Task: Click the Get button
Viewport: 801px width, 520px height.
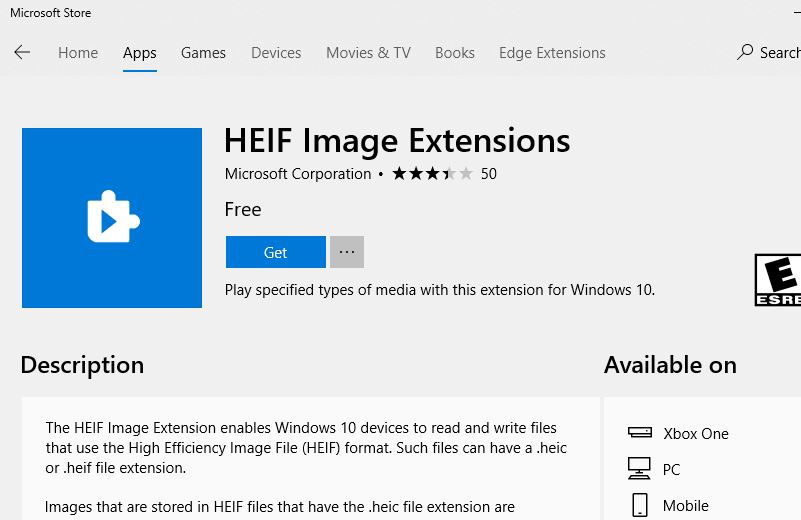Action: coord(275,252)
